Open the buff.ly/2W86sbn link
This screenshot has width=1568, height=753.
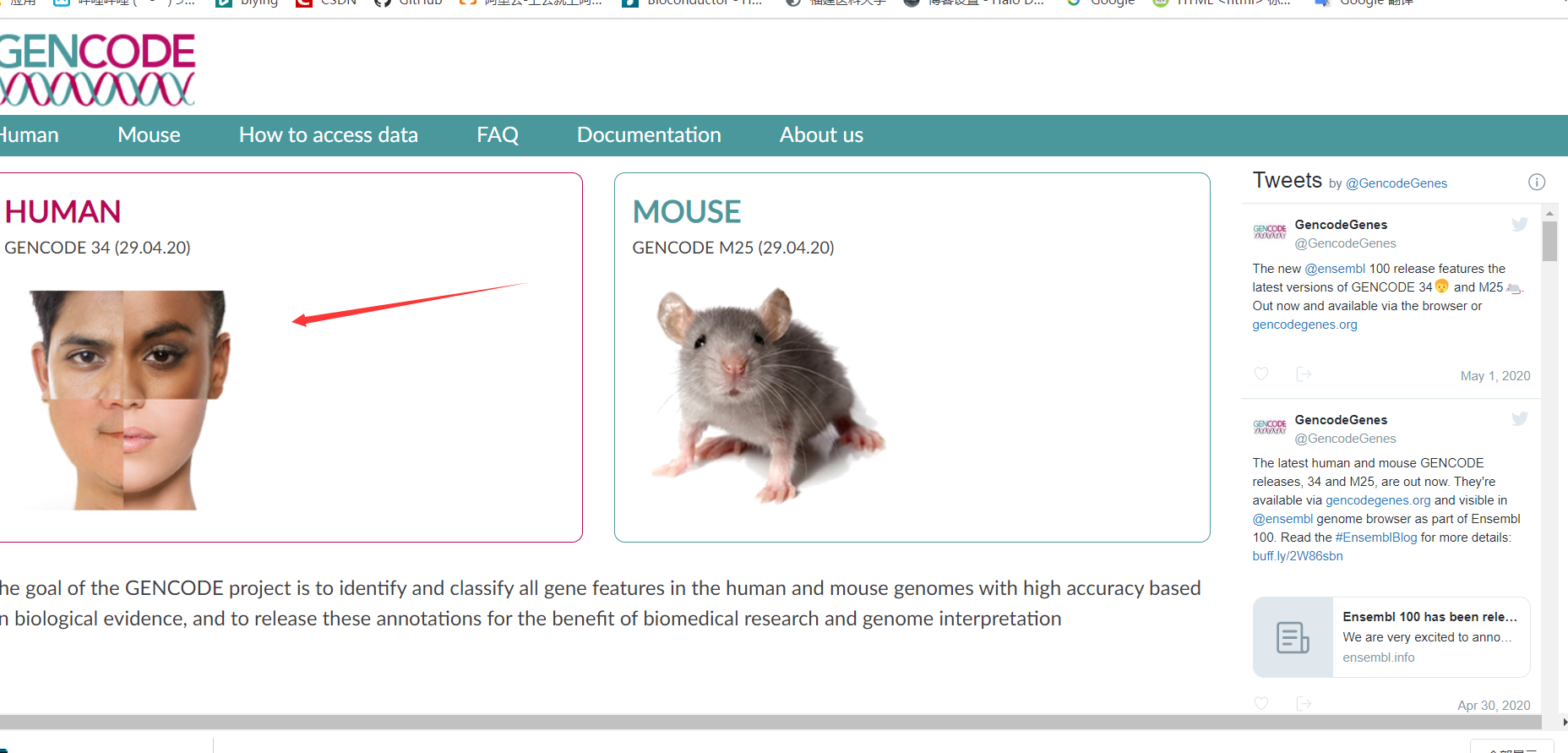[x=1298, y=556]
